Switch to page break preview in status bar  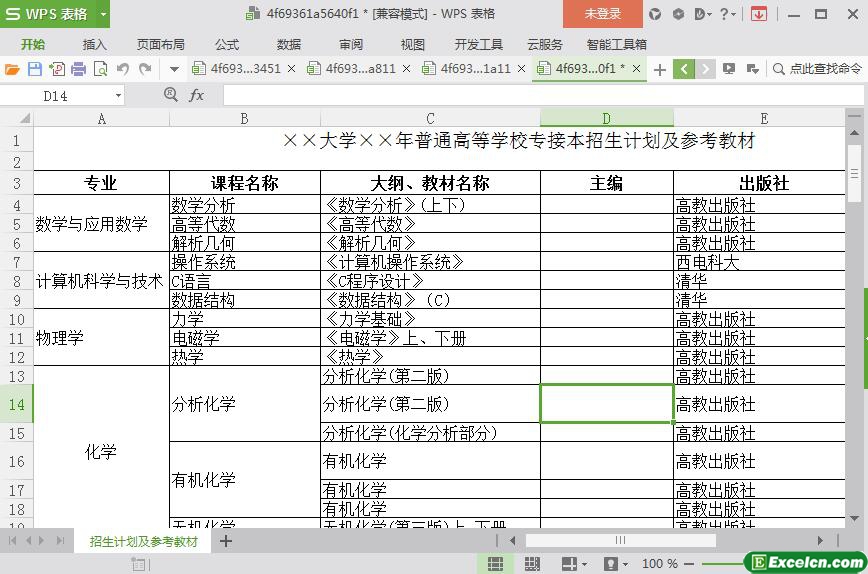pos(532,563)
